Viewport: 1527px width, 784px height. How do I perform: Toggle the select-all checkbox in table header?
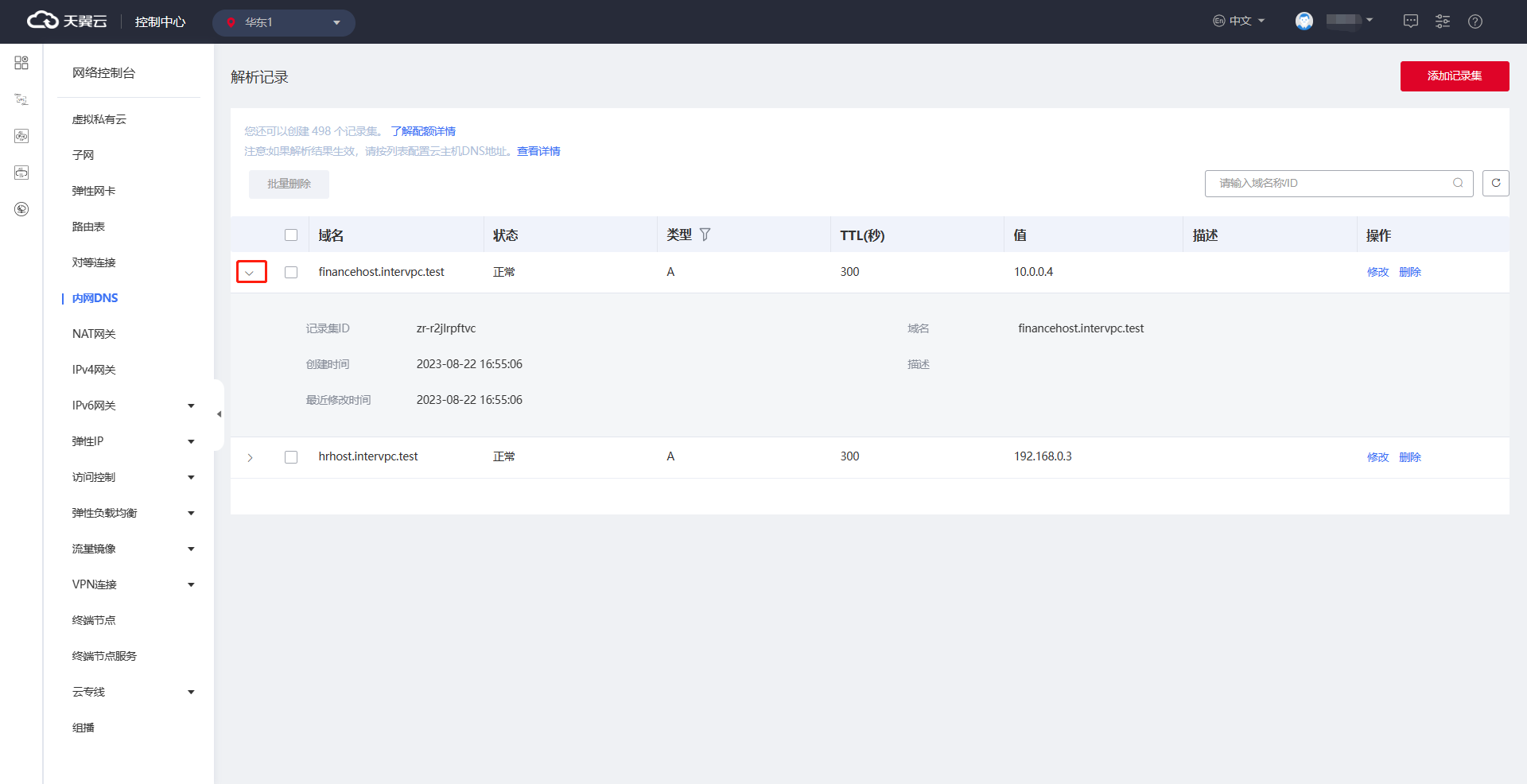tap(291, 235)
